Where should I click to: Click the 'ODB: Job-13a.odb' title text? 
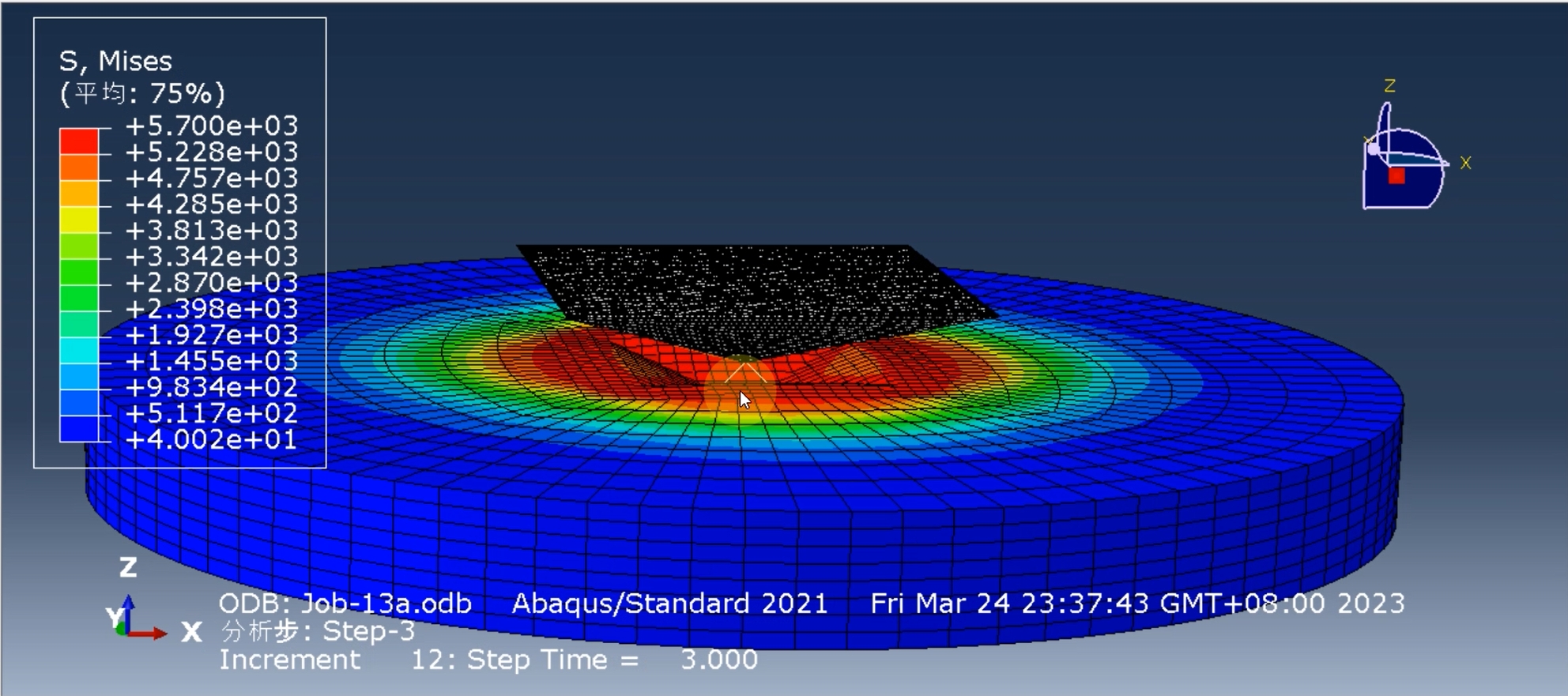coord(345,604)
